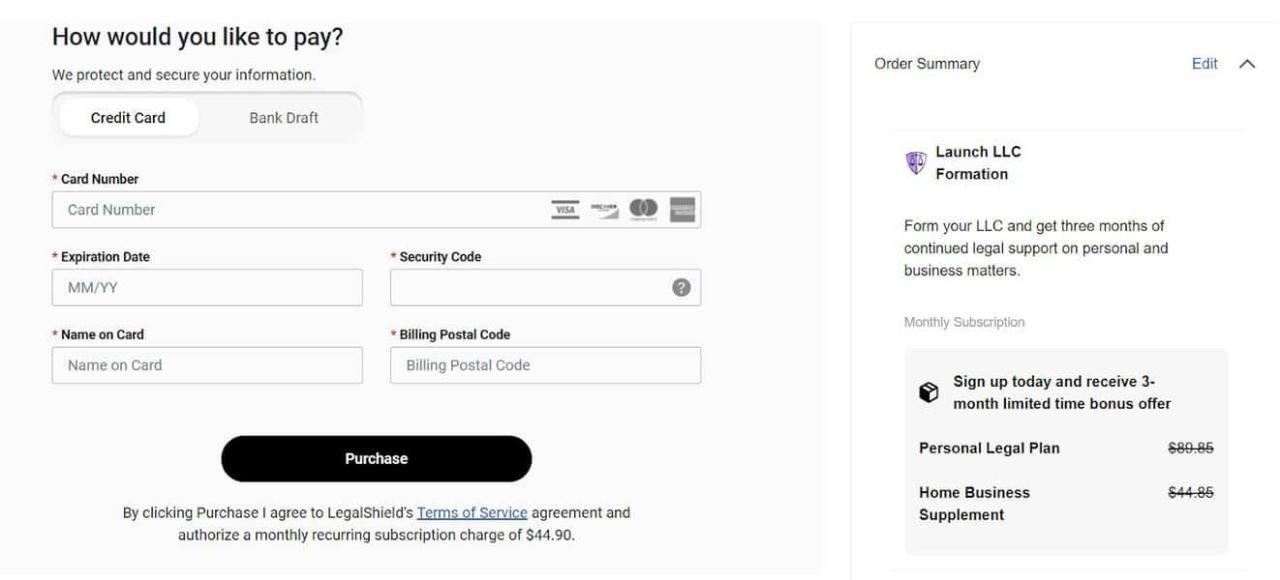Click the Personal Legal Plan line item
The image size is (1280, 580).
(989, 448)
